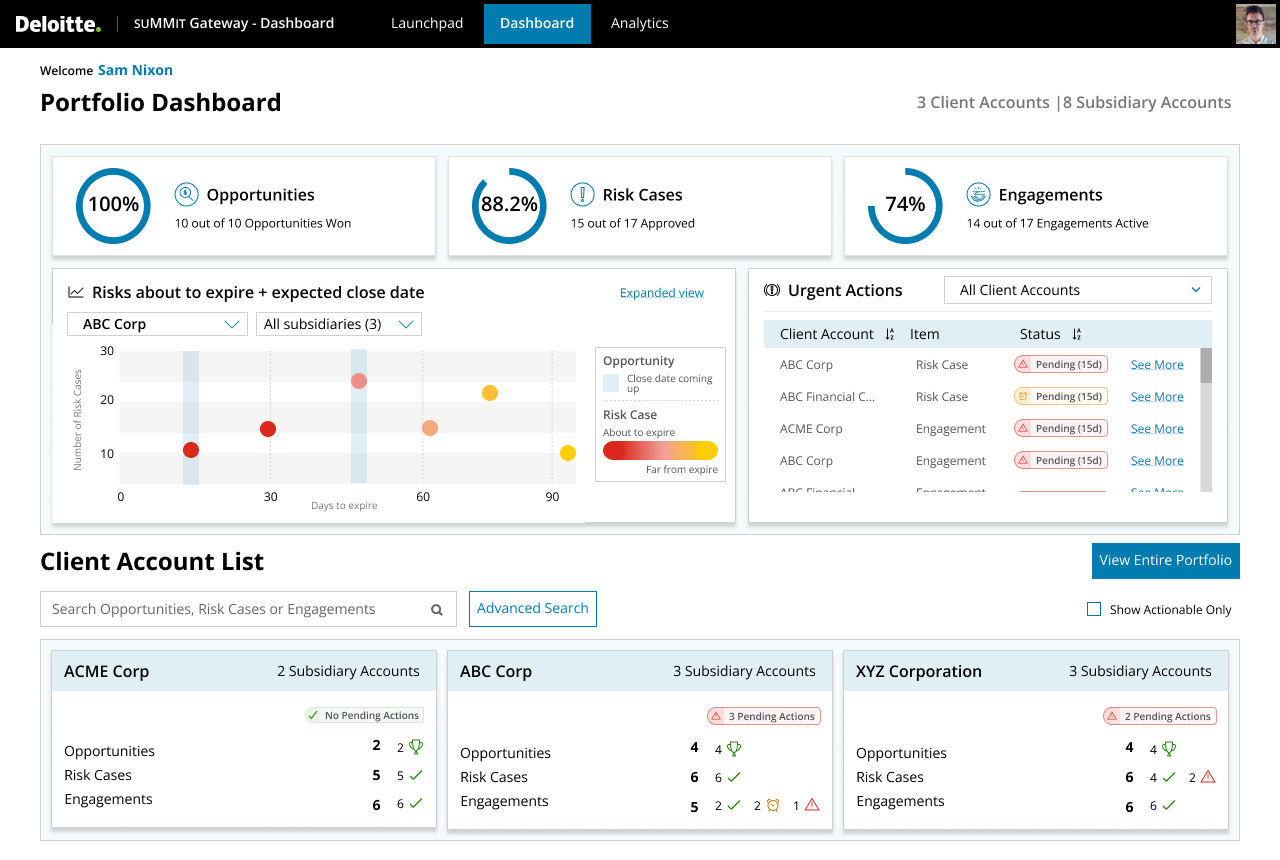Click the 3 Pending Actions badge
This screenshot has width=1280, height=860.
(x=764, y=716)
